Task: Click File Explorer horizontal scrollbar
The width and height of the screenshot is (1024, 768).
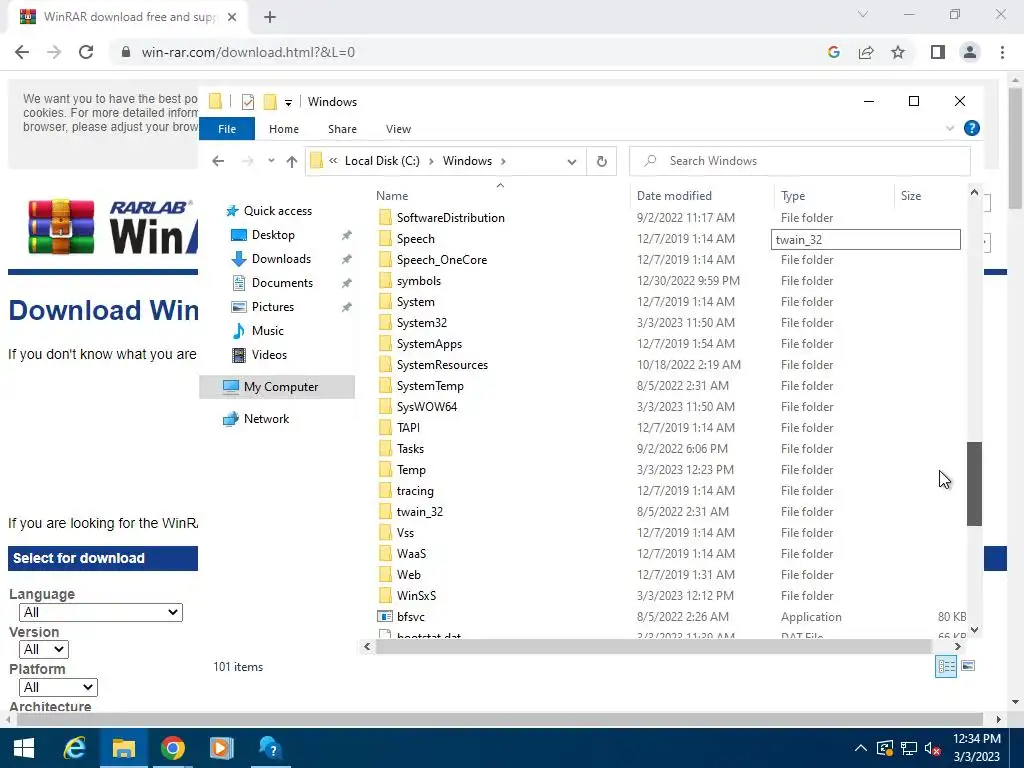Action: [654, 647]
